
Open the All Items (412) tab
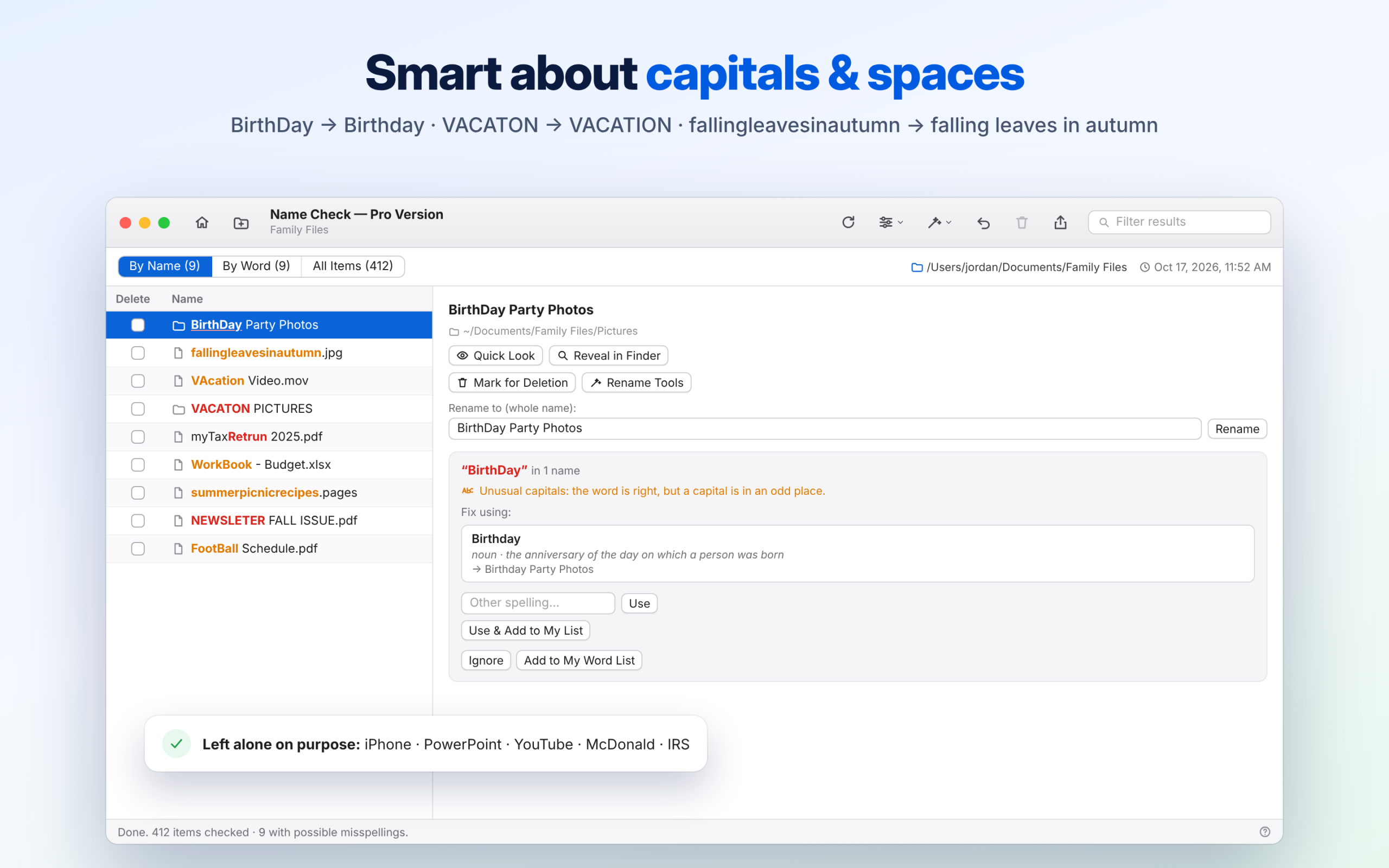pyautogui.click(x=353, y=266)
